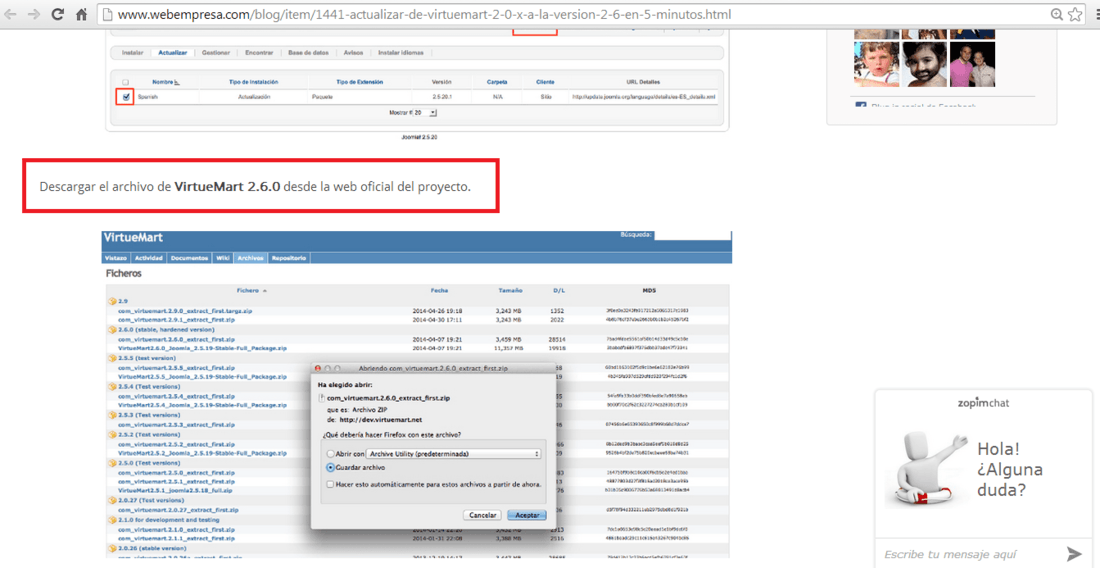Click the folder icon beside 2.5.3 Test versions

112,415
